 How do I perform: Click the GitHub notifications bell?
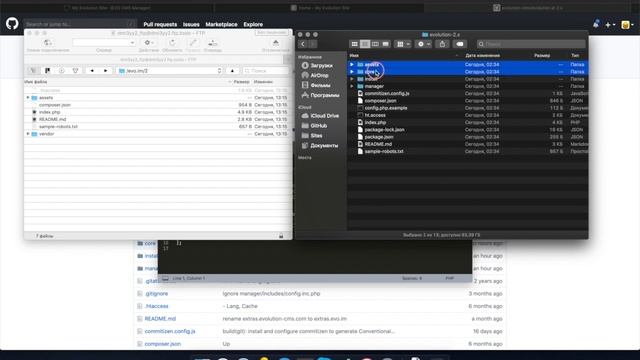coord(596,24)
